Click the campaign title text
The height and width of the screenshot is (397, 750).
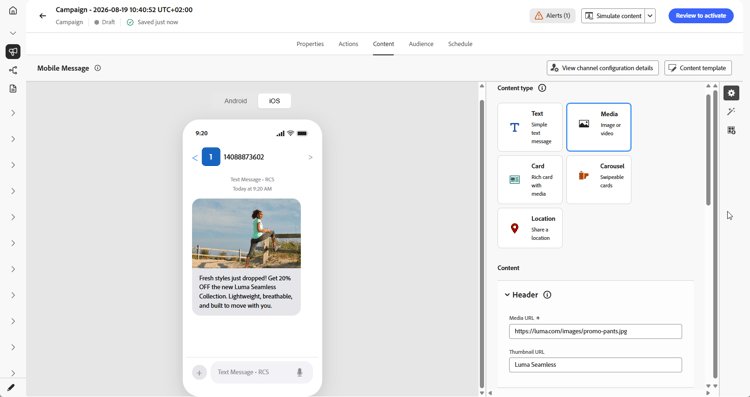124,10
